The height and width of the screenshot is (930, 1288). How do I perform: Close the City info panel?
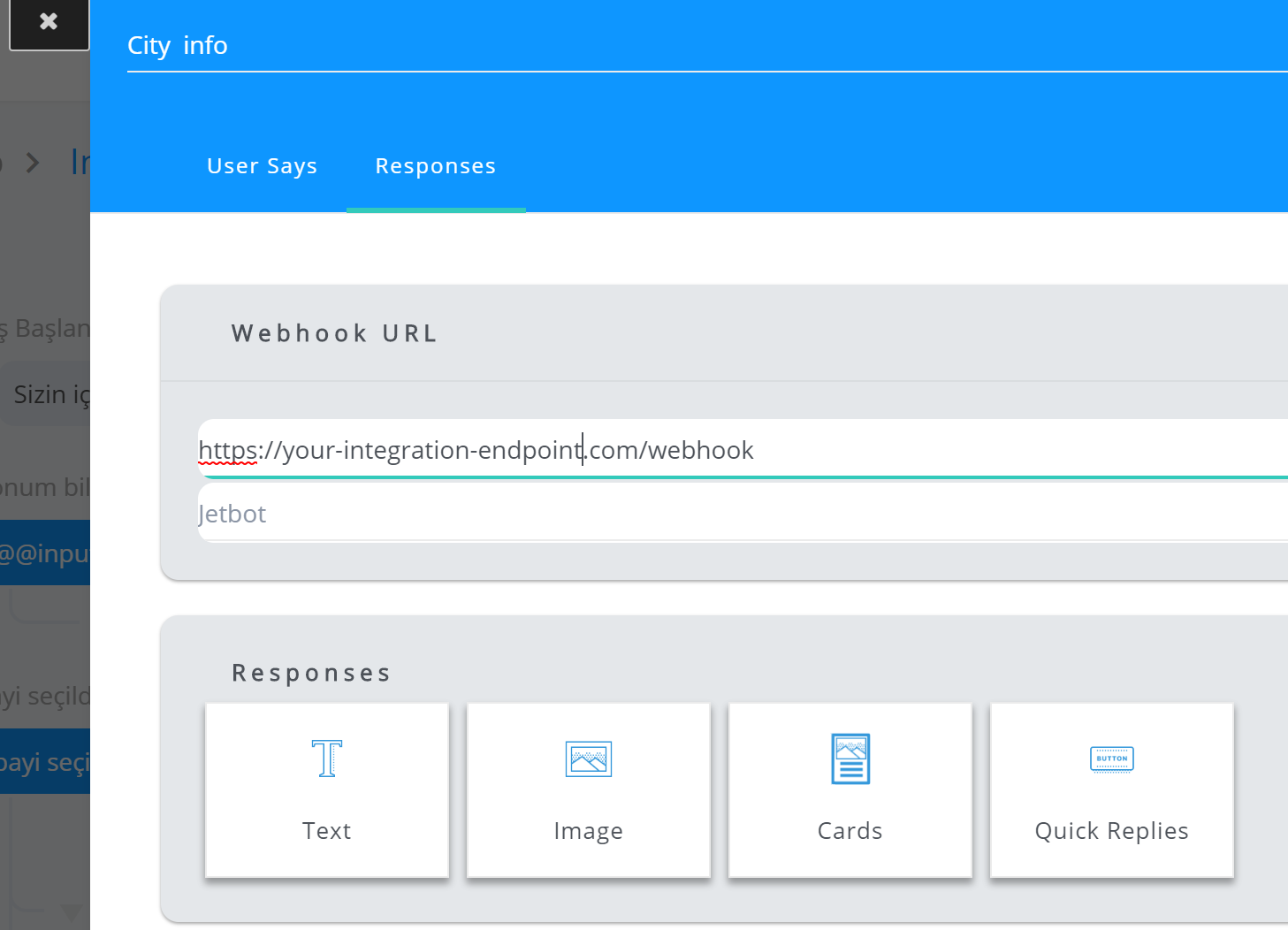[x=49, y=23]
